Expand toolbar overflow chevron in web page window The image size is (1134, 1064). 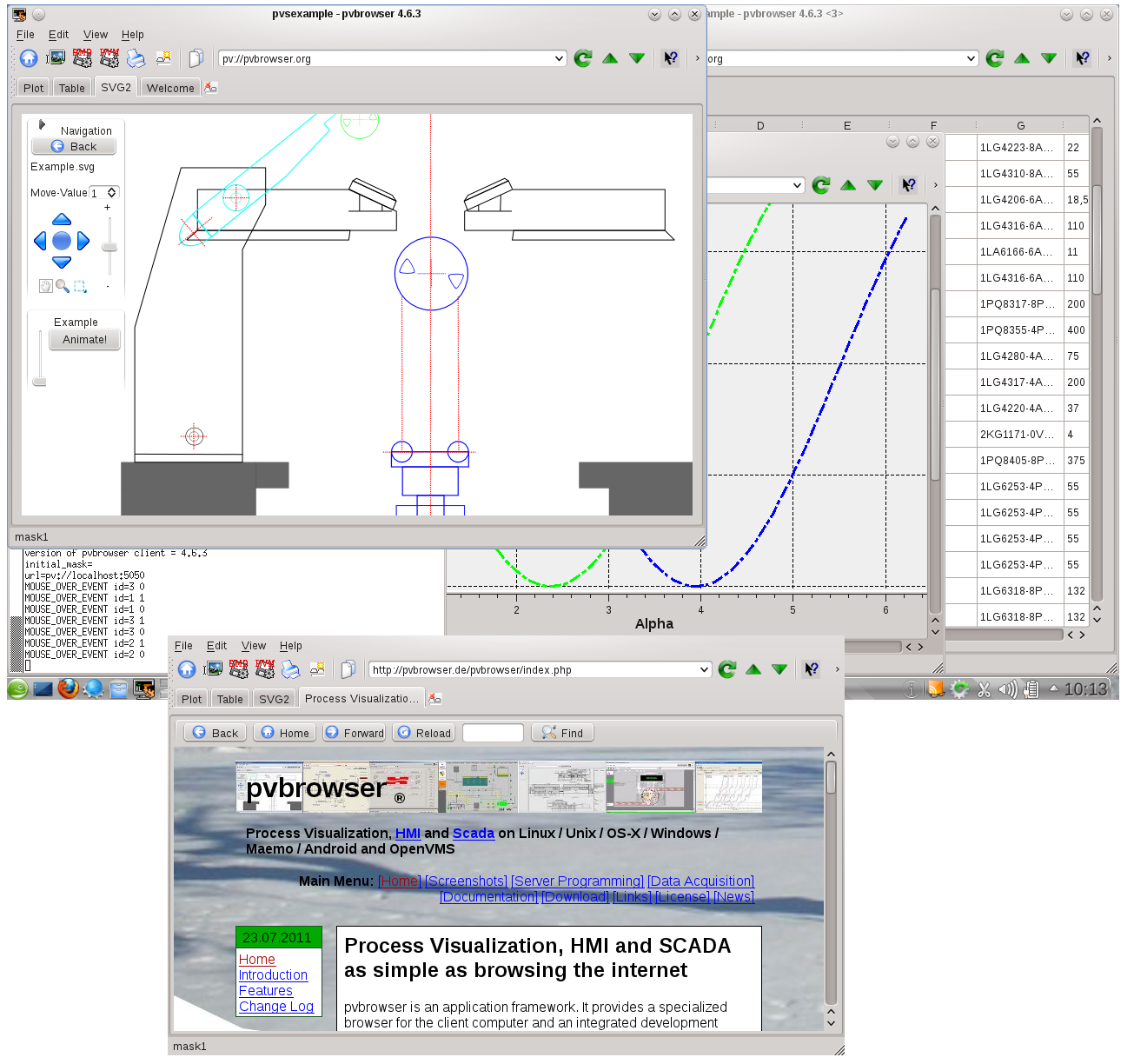coord(837,669)
